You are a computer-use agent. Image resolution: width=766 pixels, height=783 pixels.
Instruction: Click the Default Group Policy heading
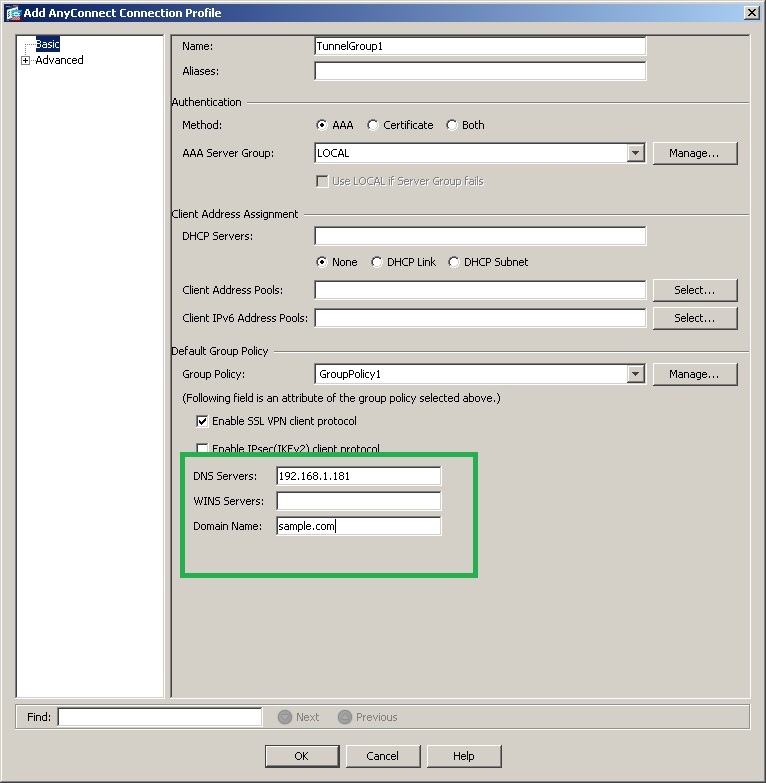click(x=220, y=351)
